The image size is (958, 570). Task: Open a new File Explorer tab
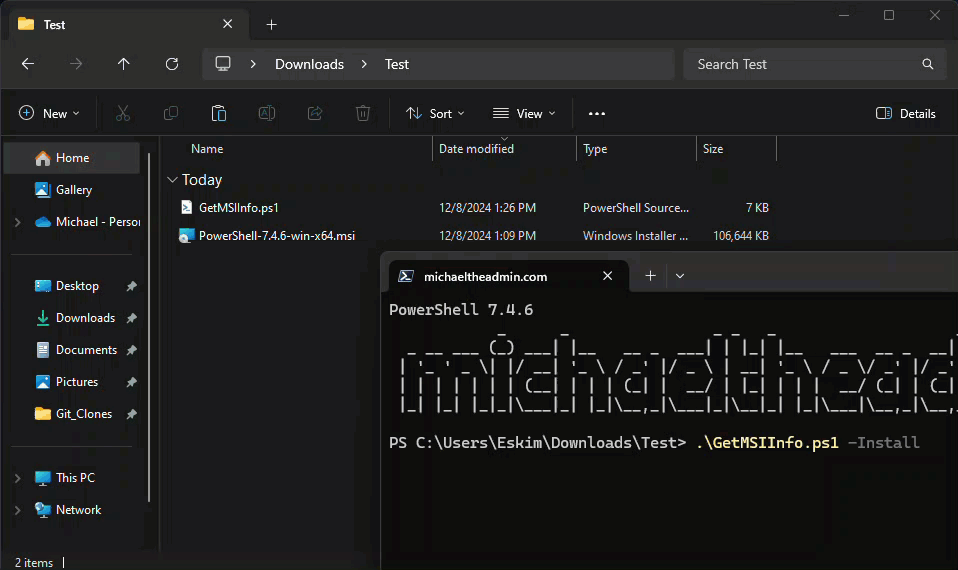pyautogui.click(x=271, y=24)
